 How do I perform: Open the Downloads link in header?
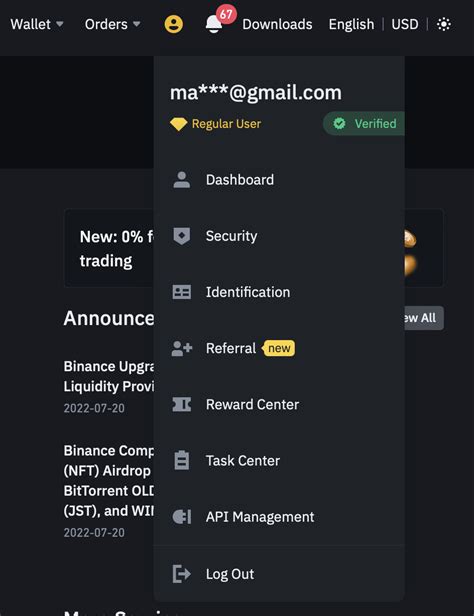[x=277, y=24]
